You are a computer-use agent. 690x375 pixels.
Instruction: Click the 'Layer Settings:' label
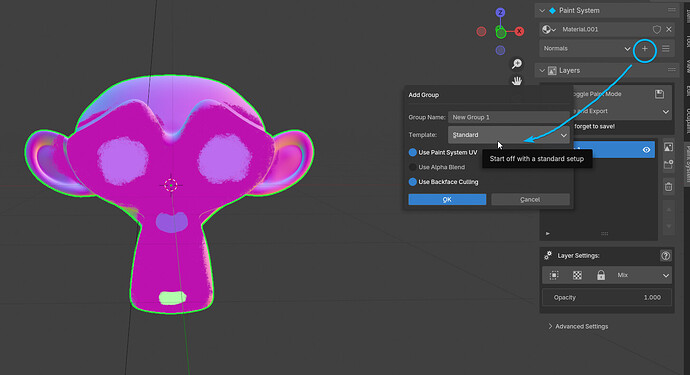(x=578, y=256)
